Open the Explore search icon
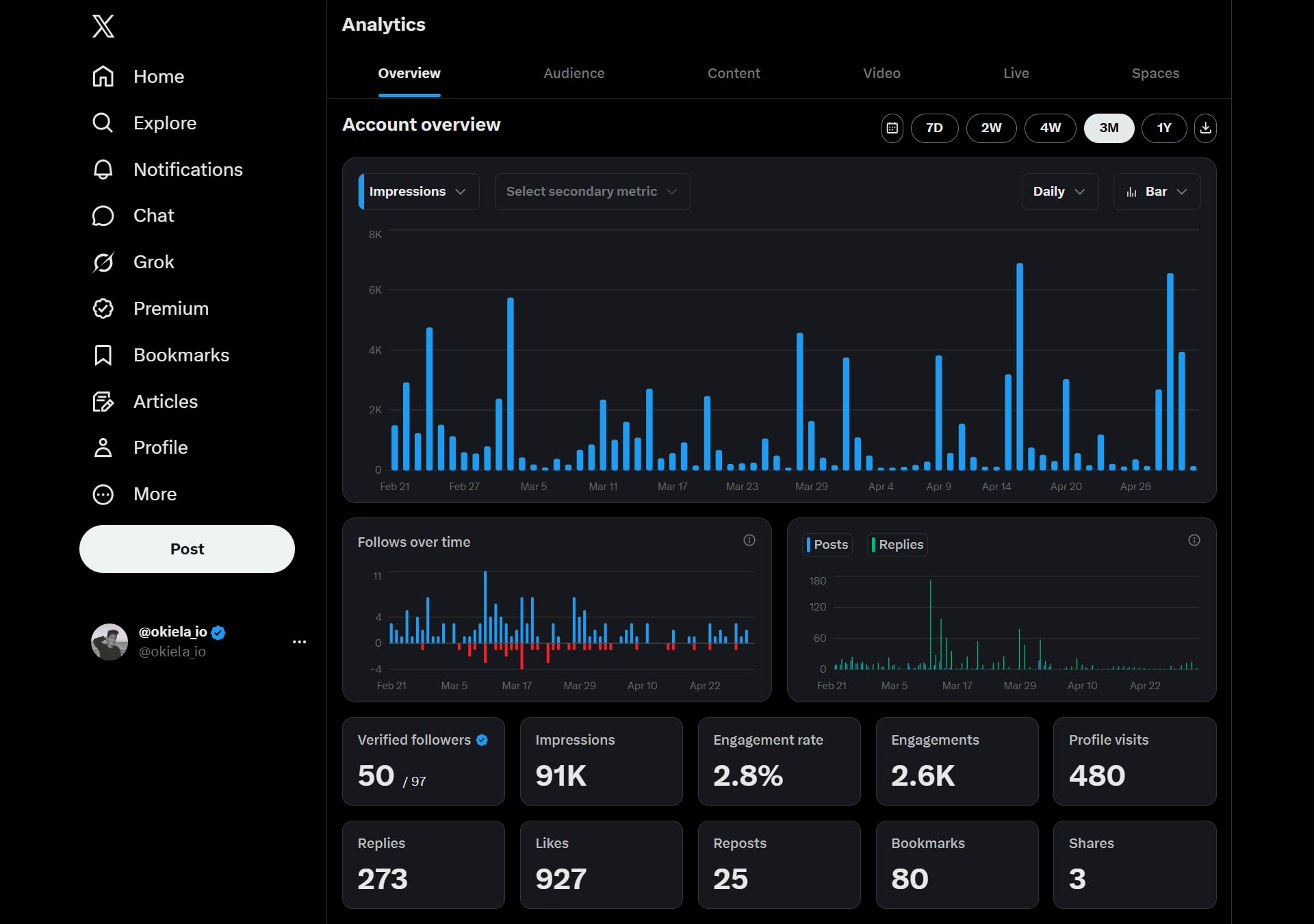Viewport: 1314px width, 924px height. tap(103, 123)
